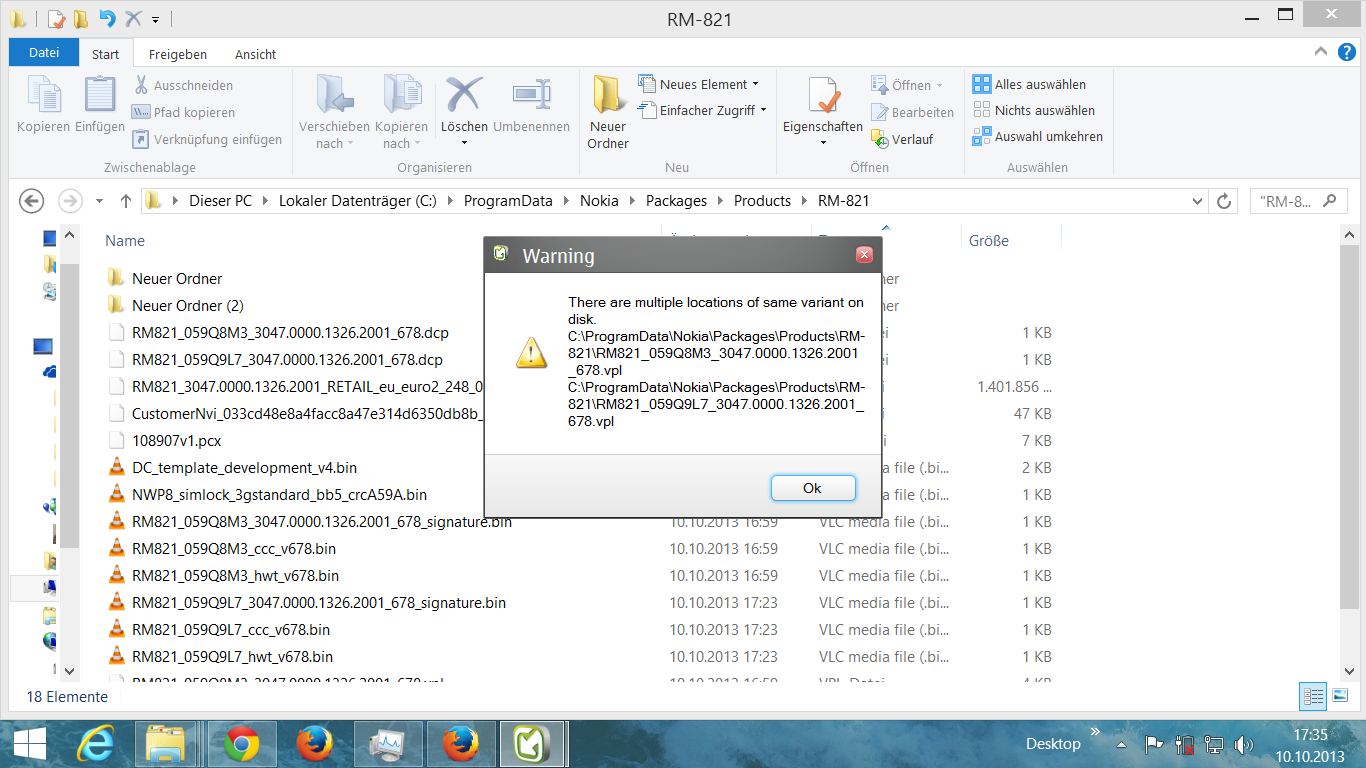Select file DC_template_development_v4.bin
The height and width of the screenshot is (768, 1366).
click(x=244, y=467)
